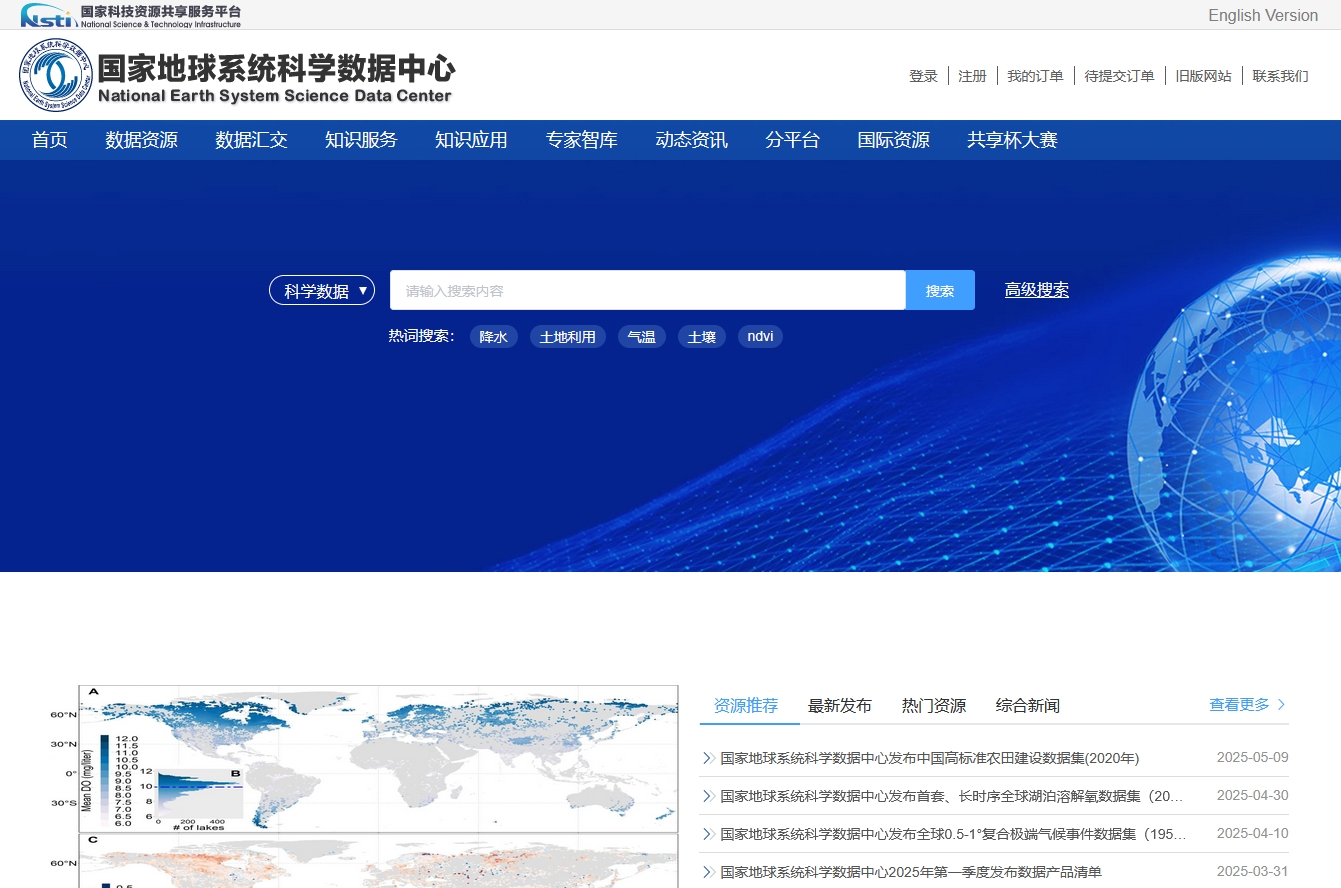Screen dimensions: 1341x888
Task: Select hot search term 降水
Action: coord(494,337)
